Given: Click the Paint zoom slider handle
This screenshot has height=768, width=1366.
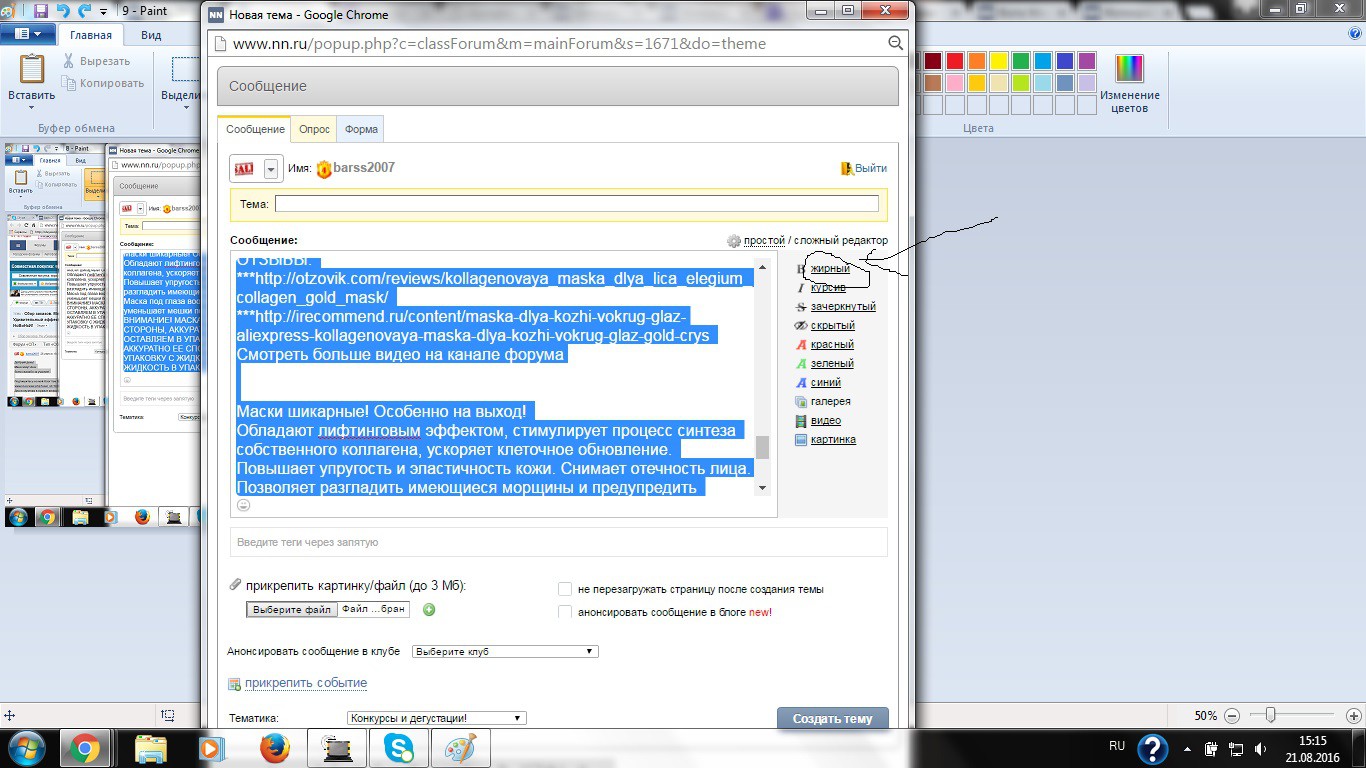Looking at the screenshot, I should click(x=1271, y=715).
